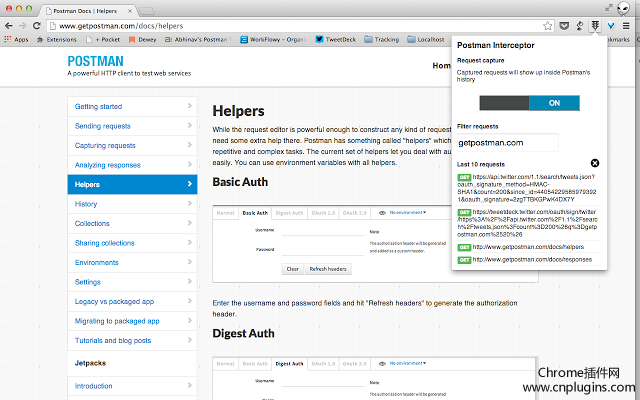
Task: Open Tutorials and blog posts link
Action: coord(113,340)
